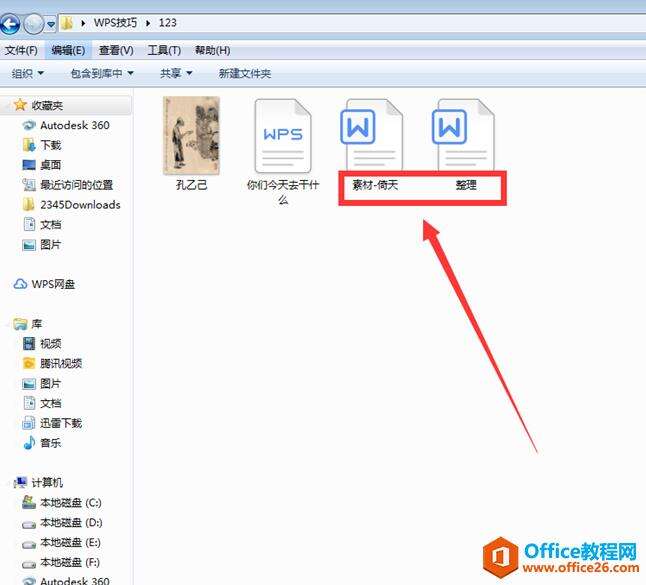Click the Back navigation arrow

tap(10, 23)
